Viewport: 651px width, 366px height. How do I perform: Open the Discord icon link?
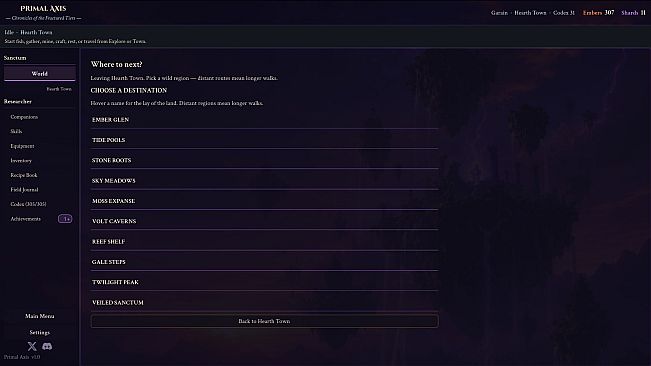pyautogui.click(x=47, y=346)
